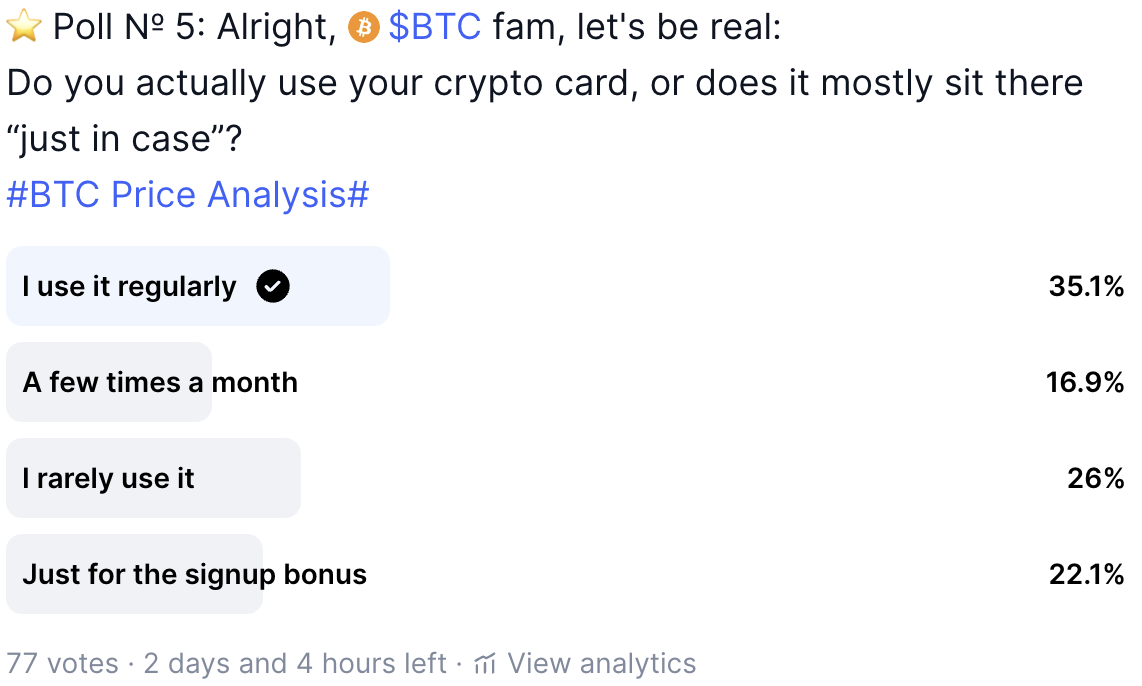1142x686 pixels.
Task: Click the black checkmark on the selected option
Action: pos(273,287)
